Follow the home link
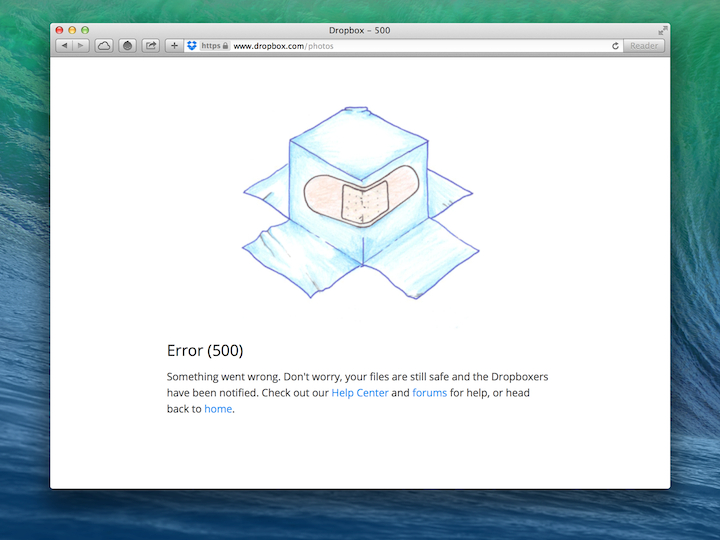The width and height of the screenshot is (720, 540). (x=218, y=409)
